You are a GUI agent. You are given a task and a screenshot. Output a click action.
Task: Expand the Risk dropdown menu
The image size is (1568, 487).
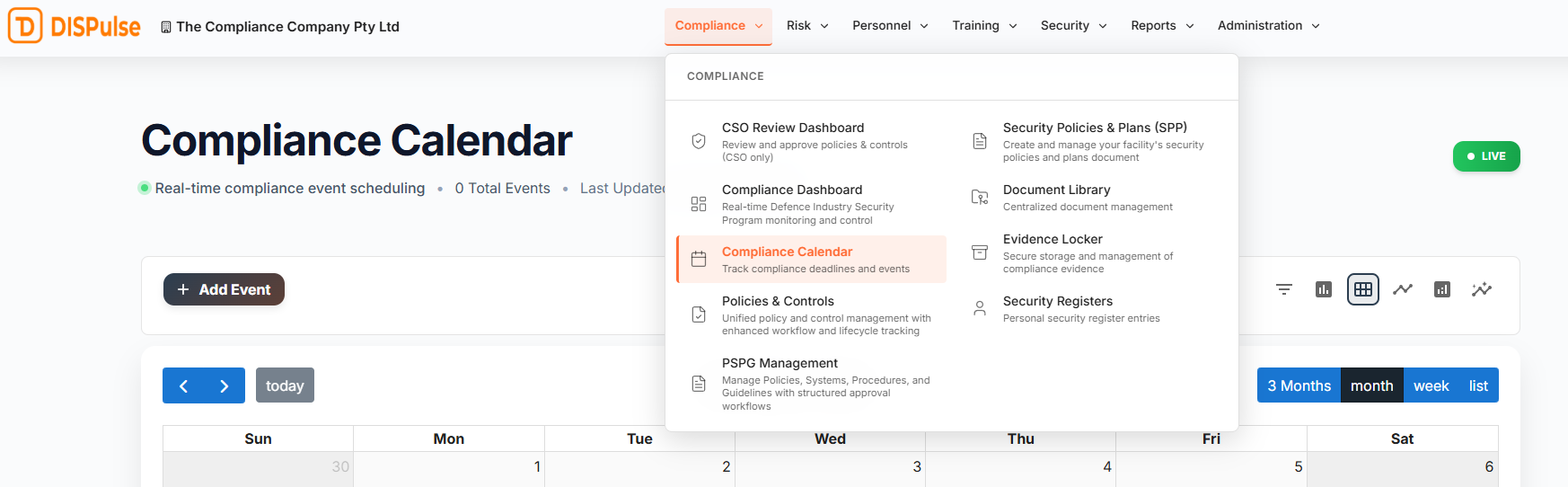(807, 25)
